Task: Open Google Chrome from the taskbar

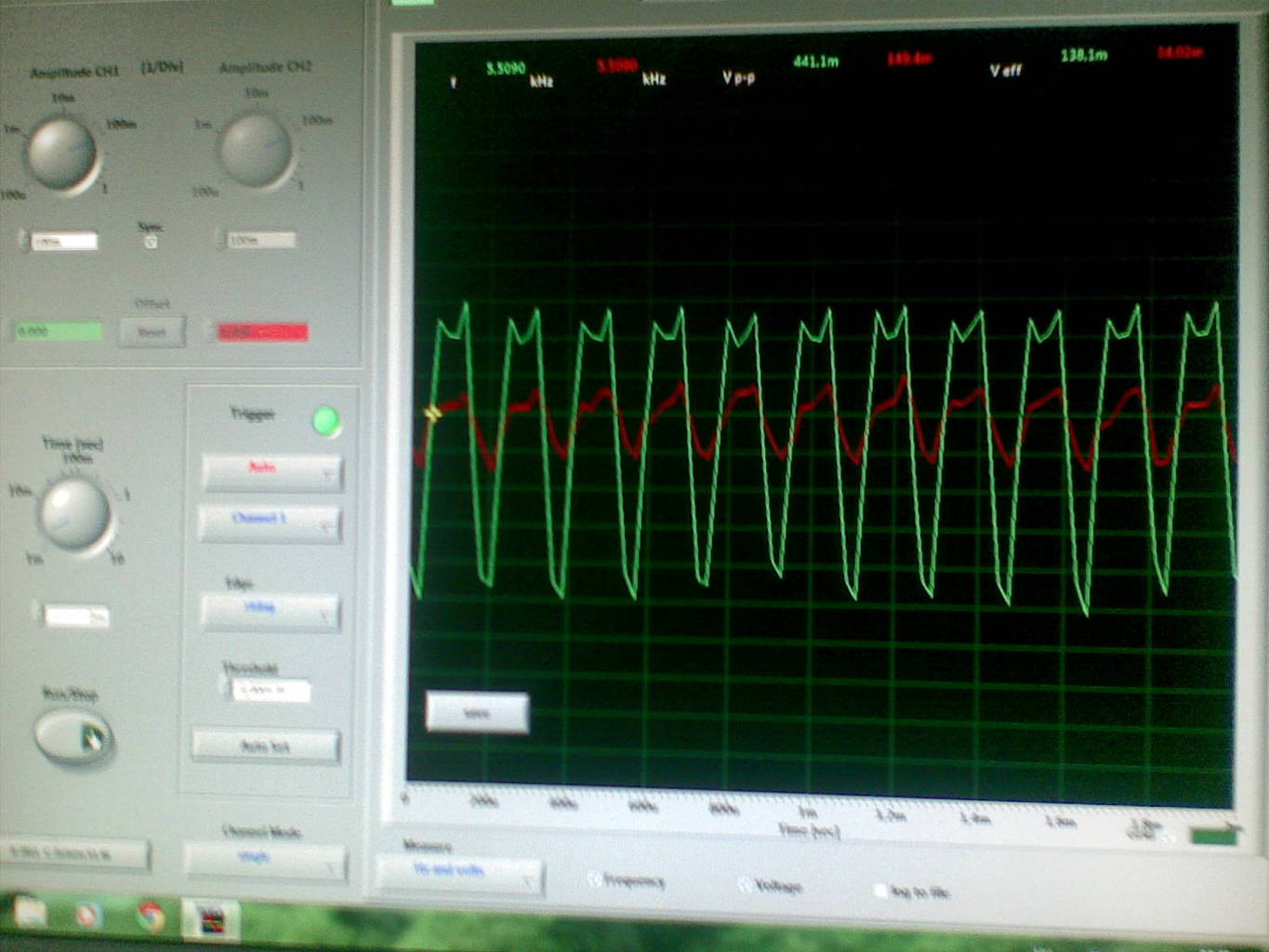Action: 150,917
